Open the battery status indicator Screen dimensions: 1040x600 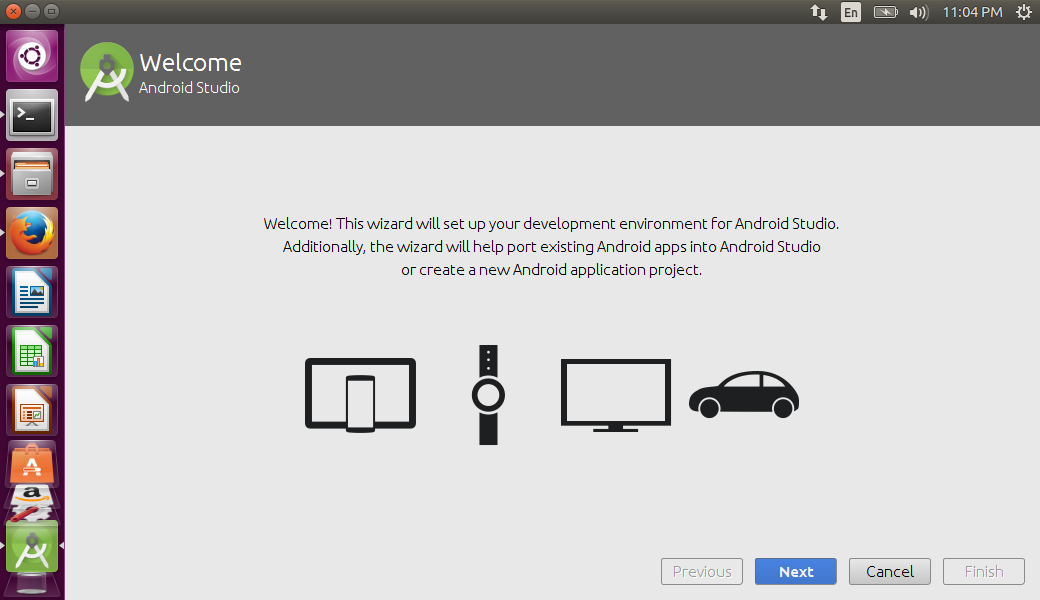(885, 12)
